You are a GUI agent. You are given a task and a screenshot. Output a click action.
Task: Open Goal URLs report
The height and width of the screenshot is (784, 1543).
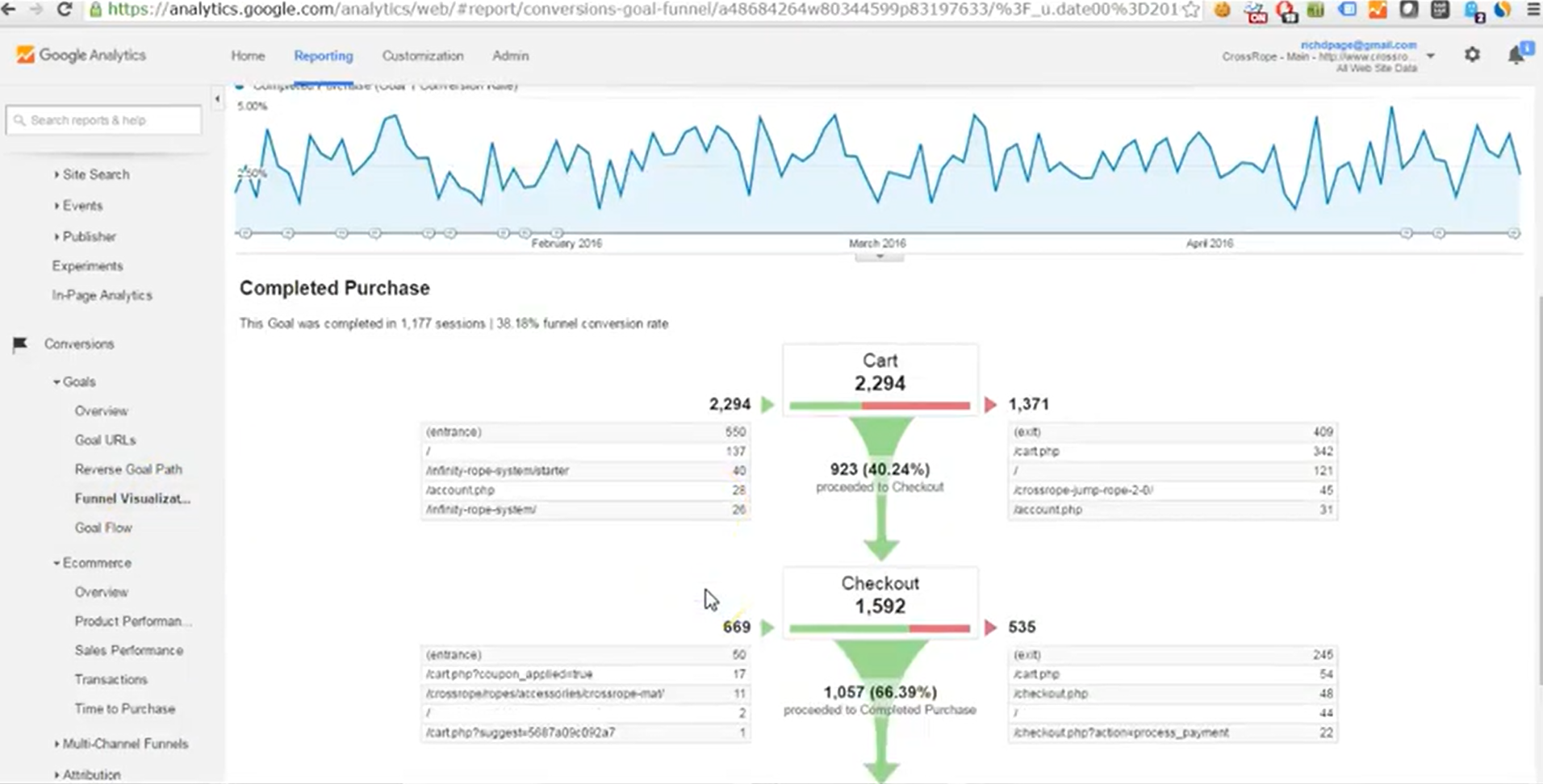[106, 440]
